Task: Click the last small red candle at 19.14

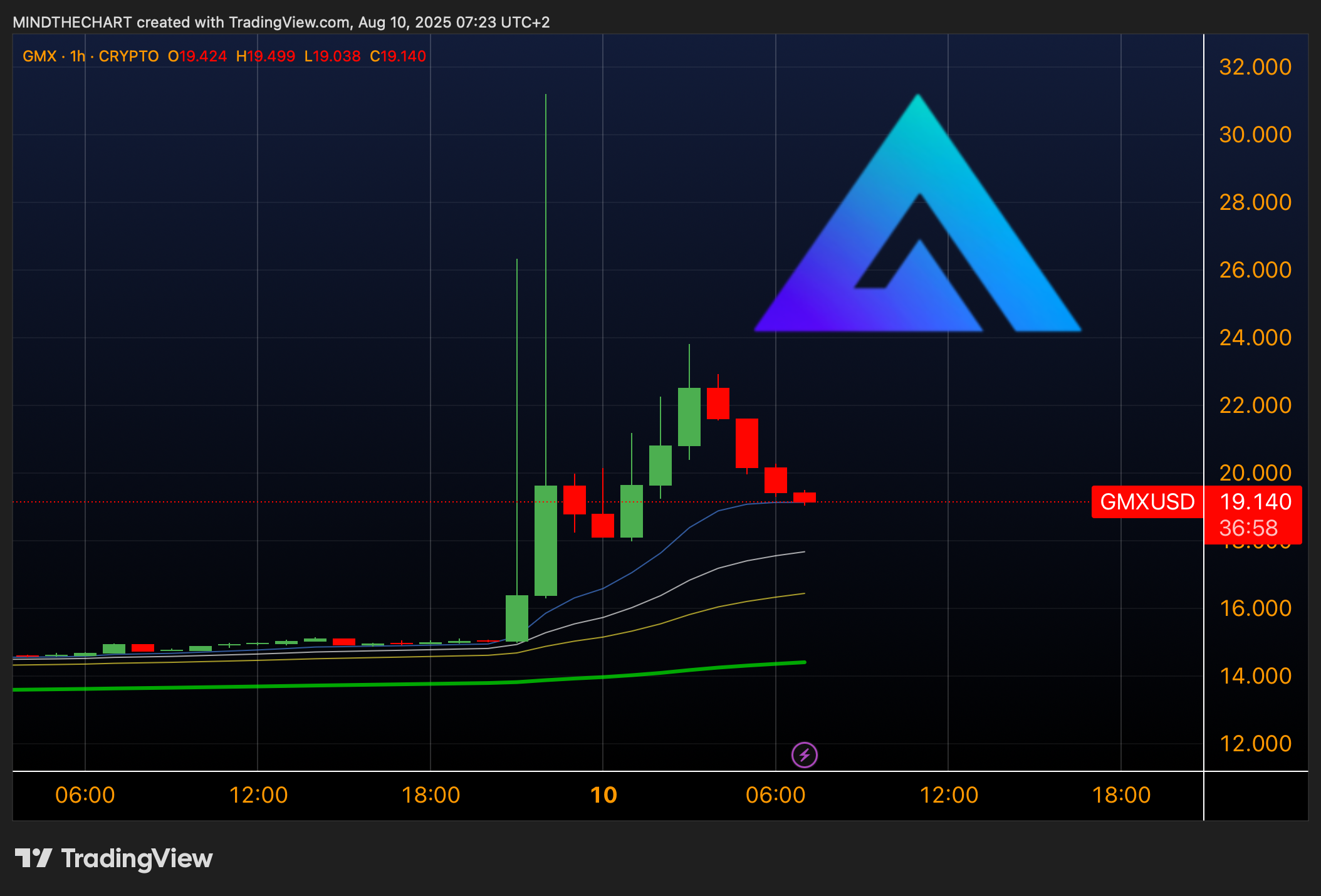Action: click(x=805, y=497)
